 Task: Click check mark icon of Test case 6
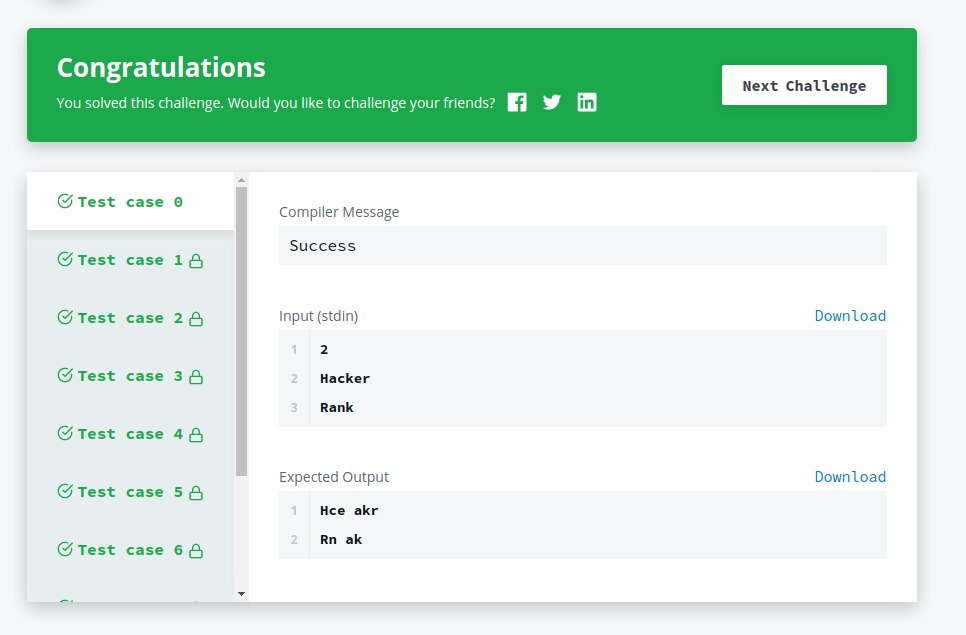click(x=65, y=548)
